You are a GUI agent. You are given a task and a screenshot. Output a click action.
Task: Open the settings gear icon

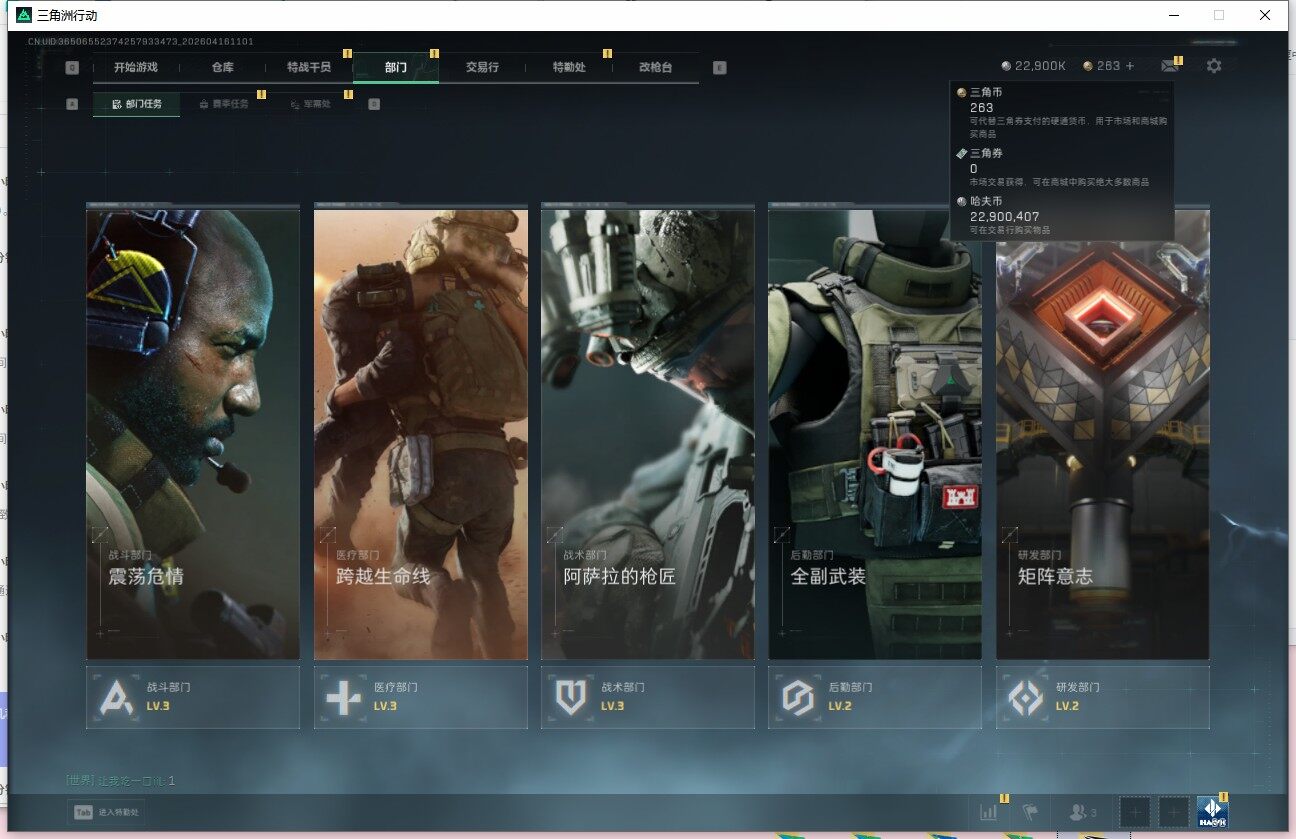tap(1214, 66)
